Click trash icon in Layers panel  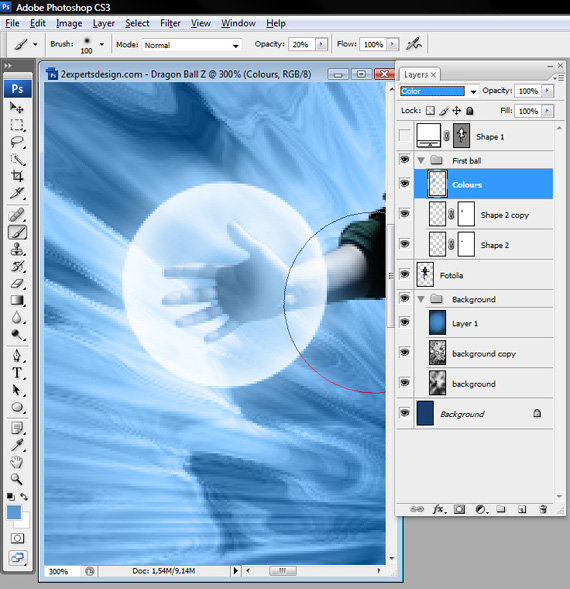(x=543, y=509)
